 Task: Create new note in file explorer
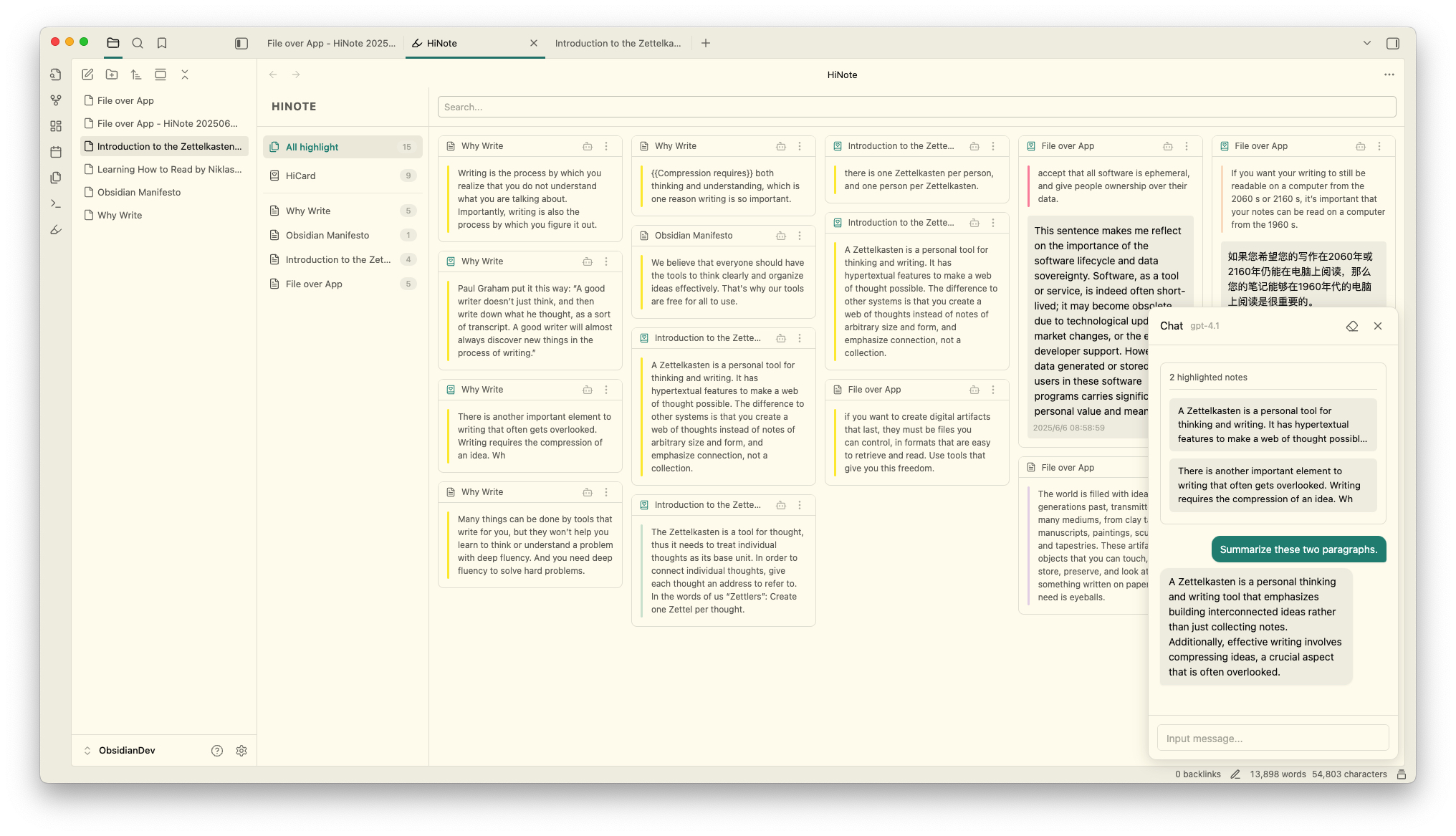pyautogui.click(x=87, y=75)
